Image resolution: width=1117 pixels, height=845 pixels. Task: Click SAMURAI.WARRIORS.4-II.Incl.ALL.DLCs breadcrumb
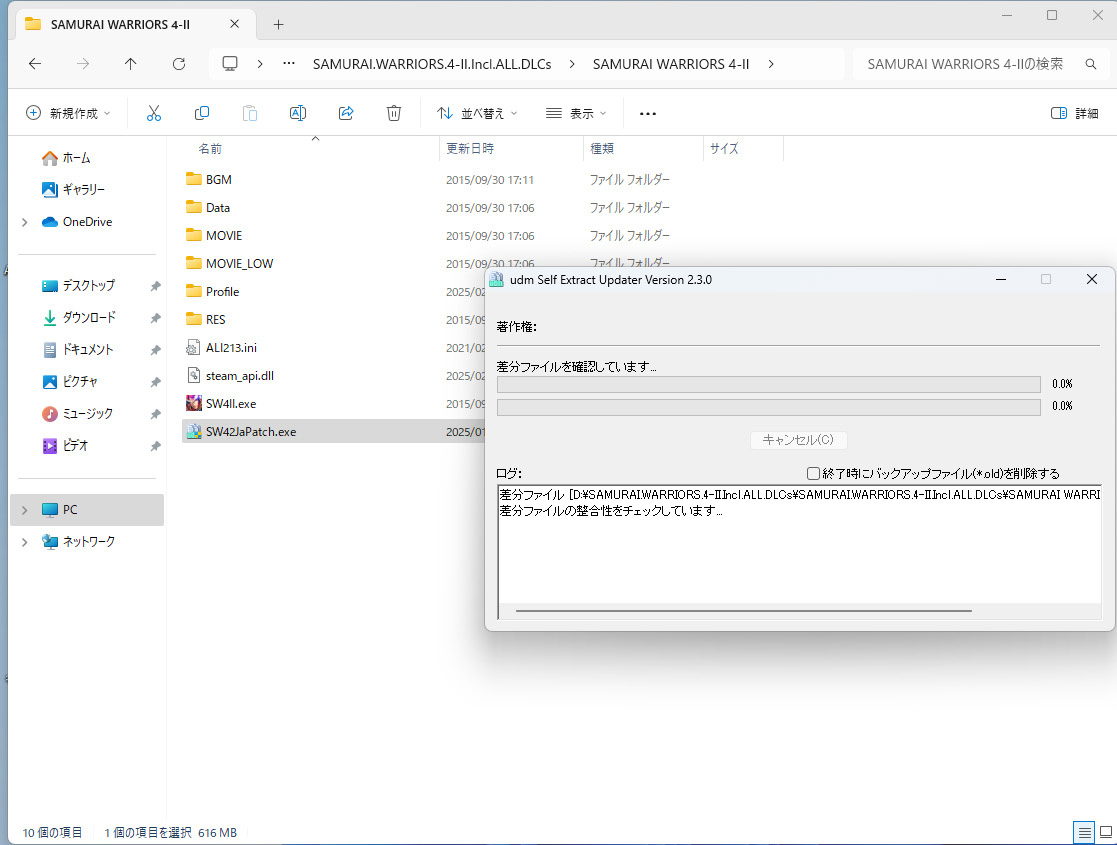click(432, 64)
